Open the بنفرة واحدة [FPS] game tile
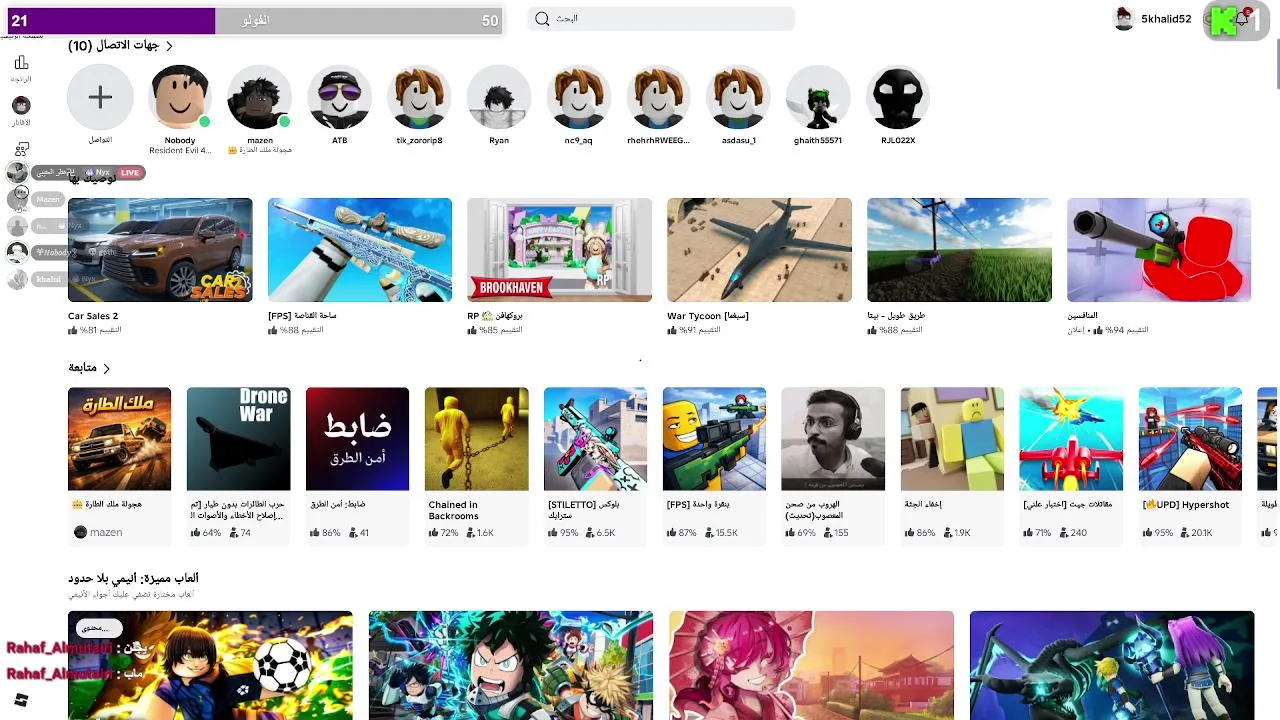 click(715, 439)
